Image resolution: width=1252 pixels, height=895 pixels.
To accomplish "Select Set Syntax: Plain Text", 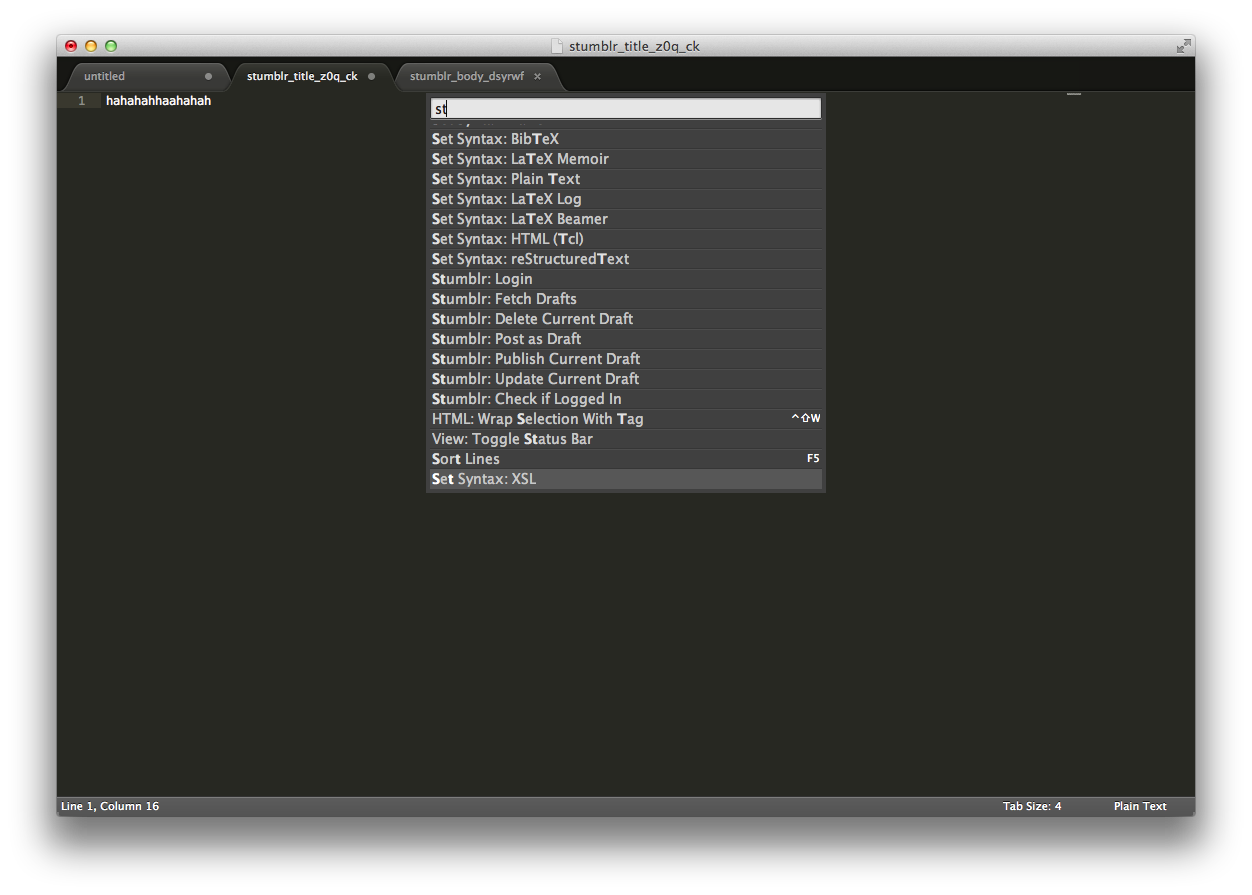I will coord(626,179).
